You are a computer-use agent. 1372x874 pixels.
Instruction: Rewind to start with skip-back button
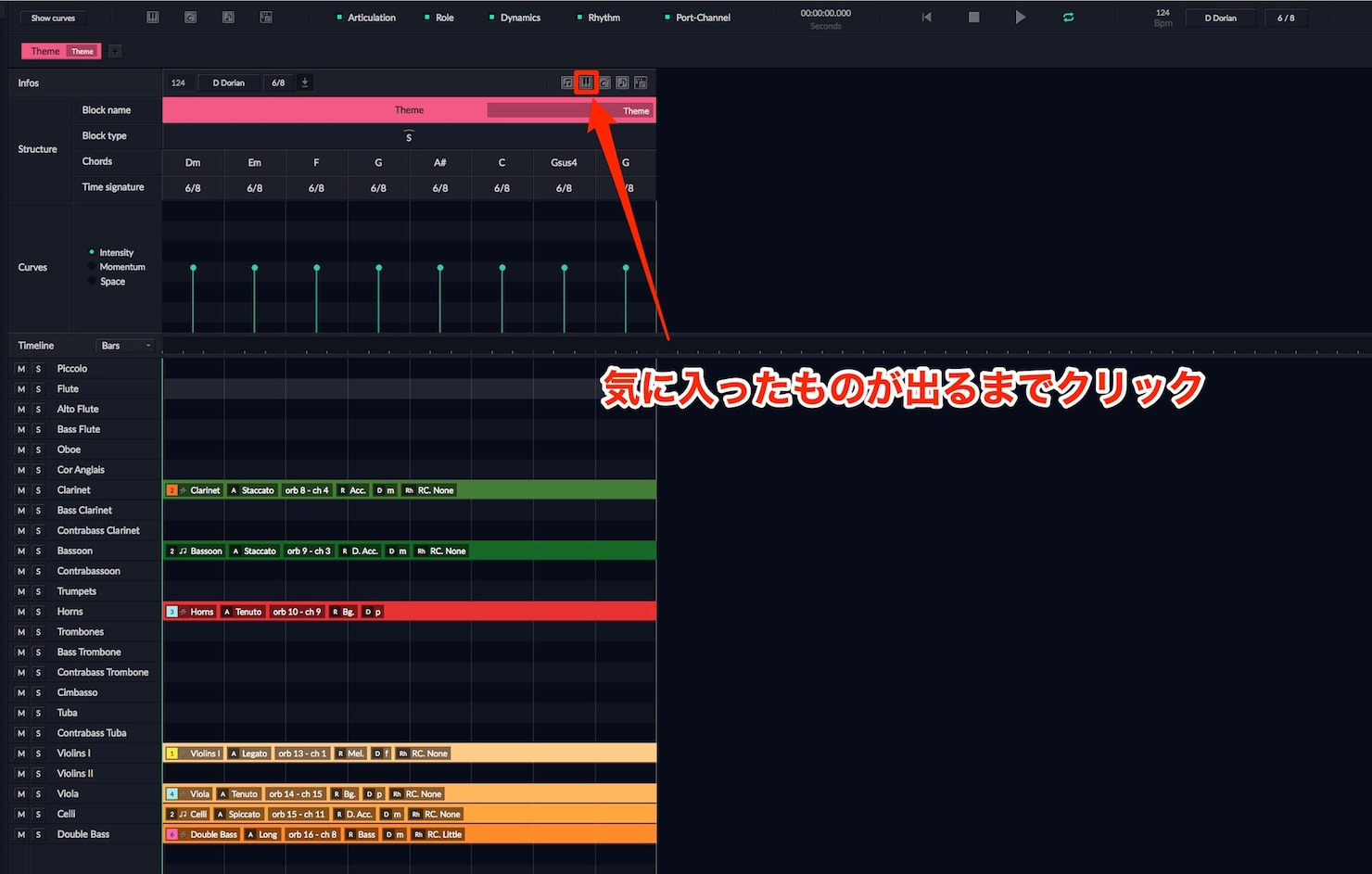point(926,18)
